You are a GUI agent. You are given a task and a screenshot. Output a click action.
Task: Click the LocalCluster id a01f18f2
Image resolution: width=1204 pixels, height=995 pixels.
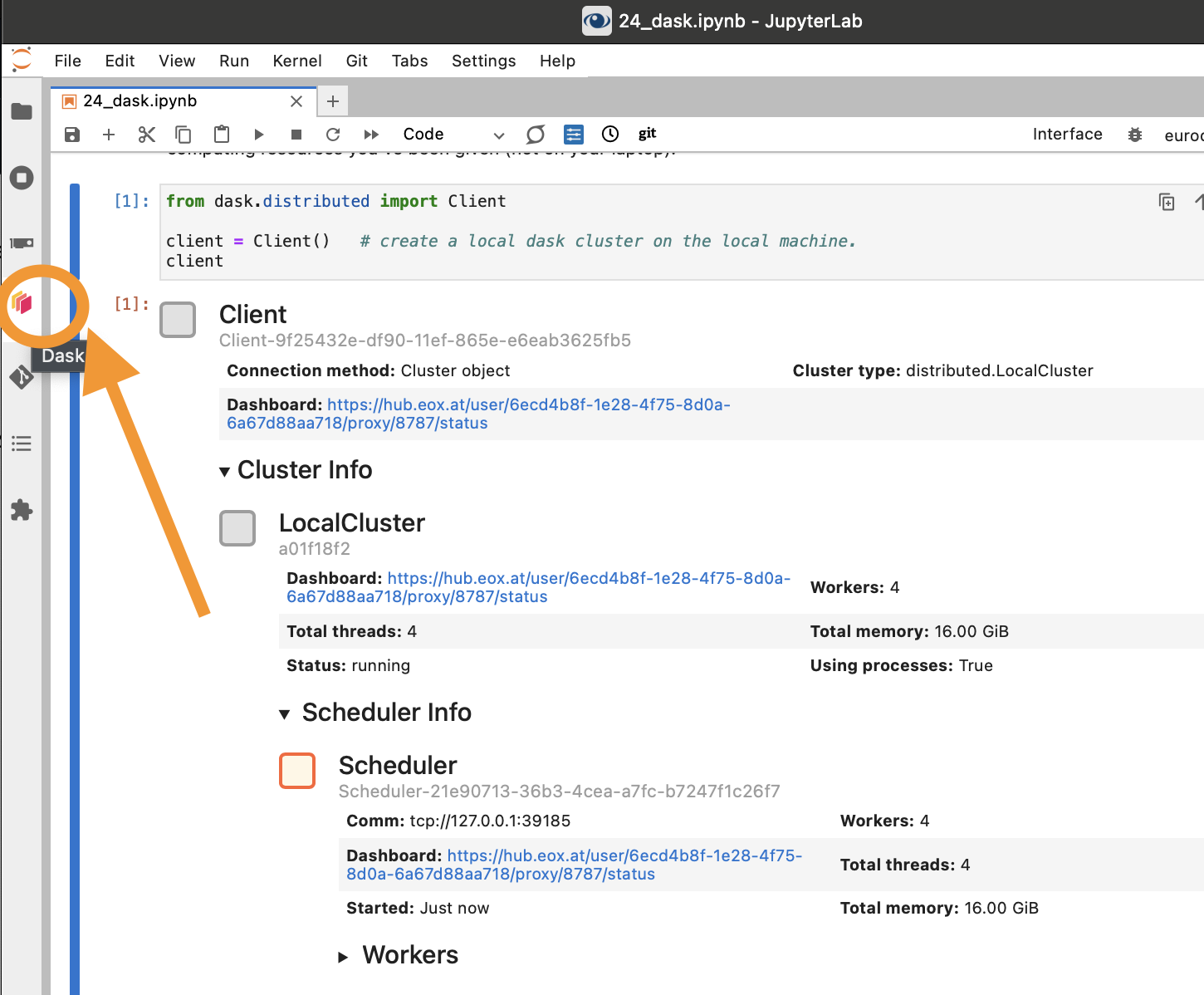click(x=315, y=549)
